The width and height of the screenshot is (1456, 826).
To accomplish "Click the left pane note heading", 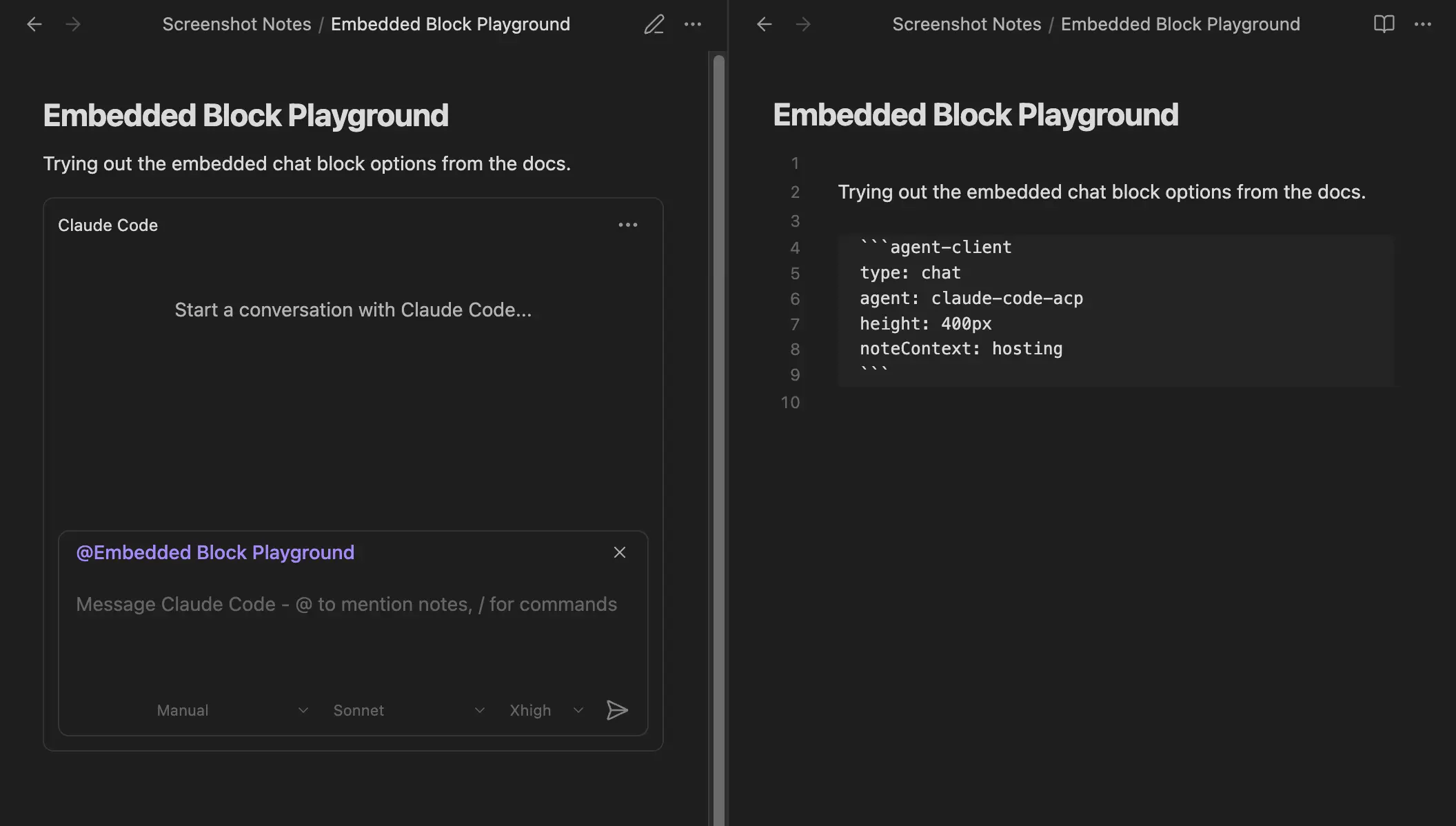I will tap(245, 115).
